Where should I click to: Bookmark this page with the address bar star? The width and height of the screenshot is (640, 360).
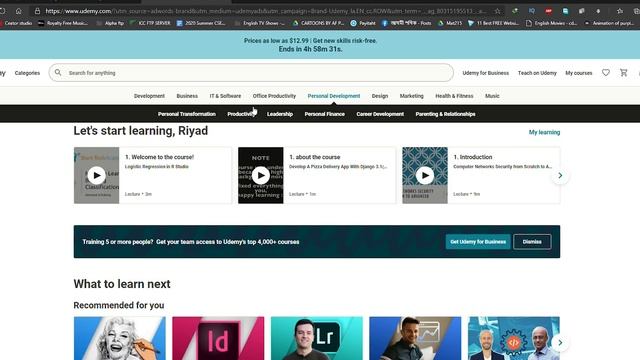coord(497,11)
